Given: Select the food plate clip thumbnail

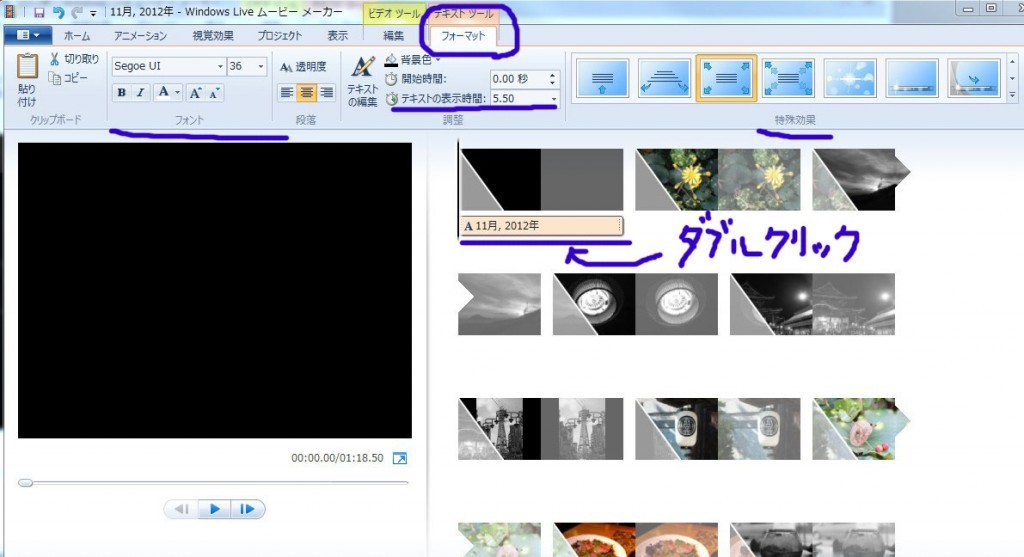Looking at the screenshot, I should pos(635,539).
